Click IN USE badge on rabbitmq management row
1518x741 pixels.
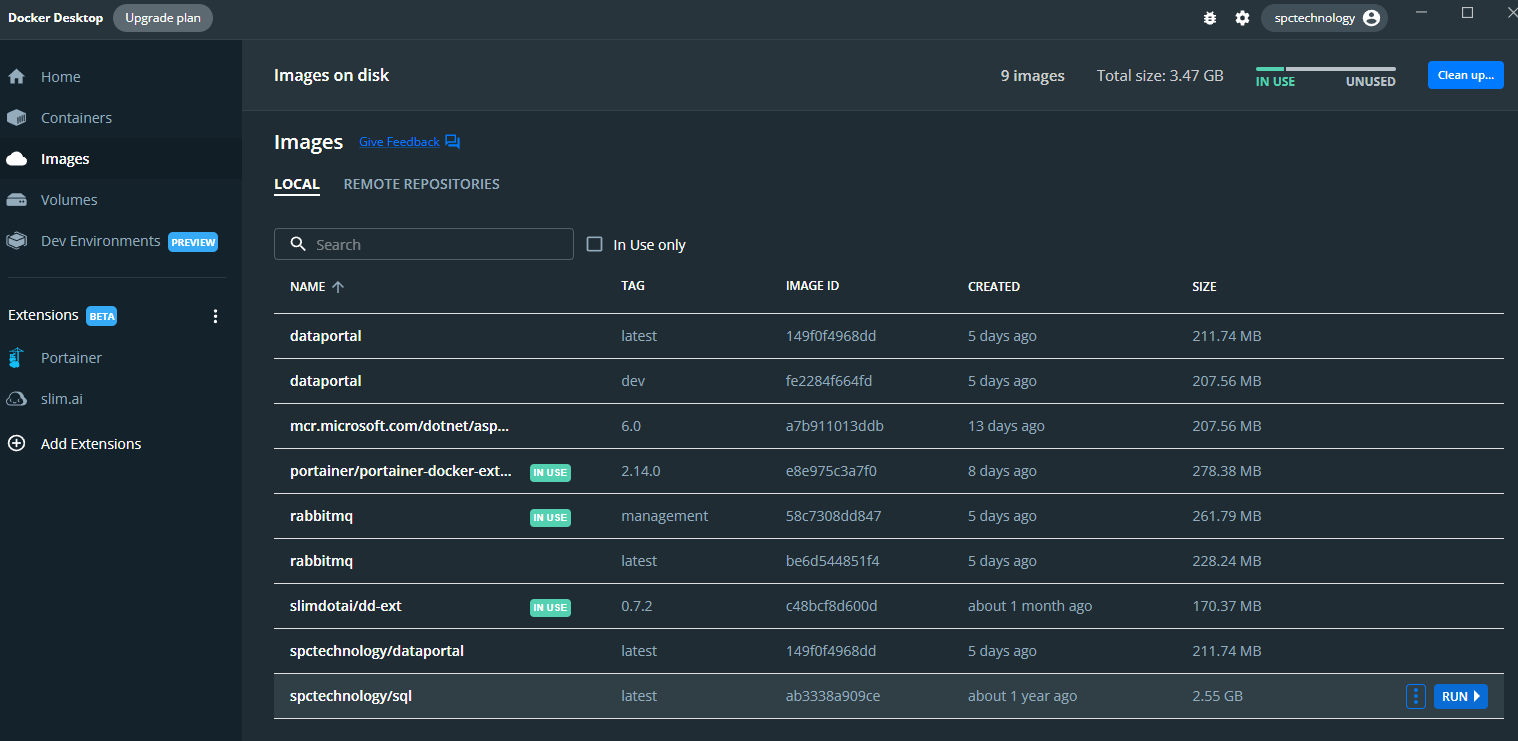tap(550, 517)
